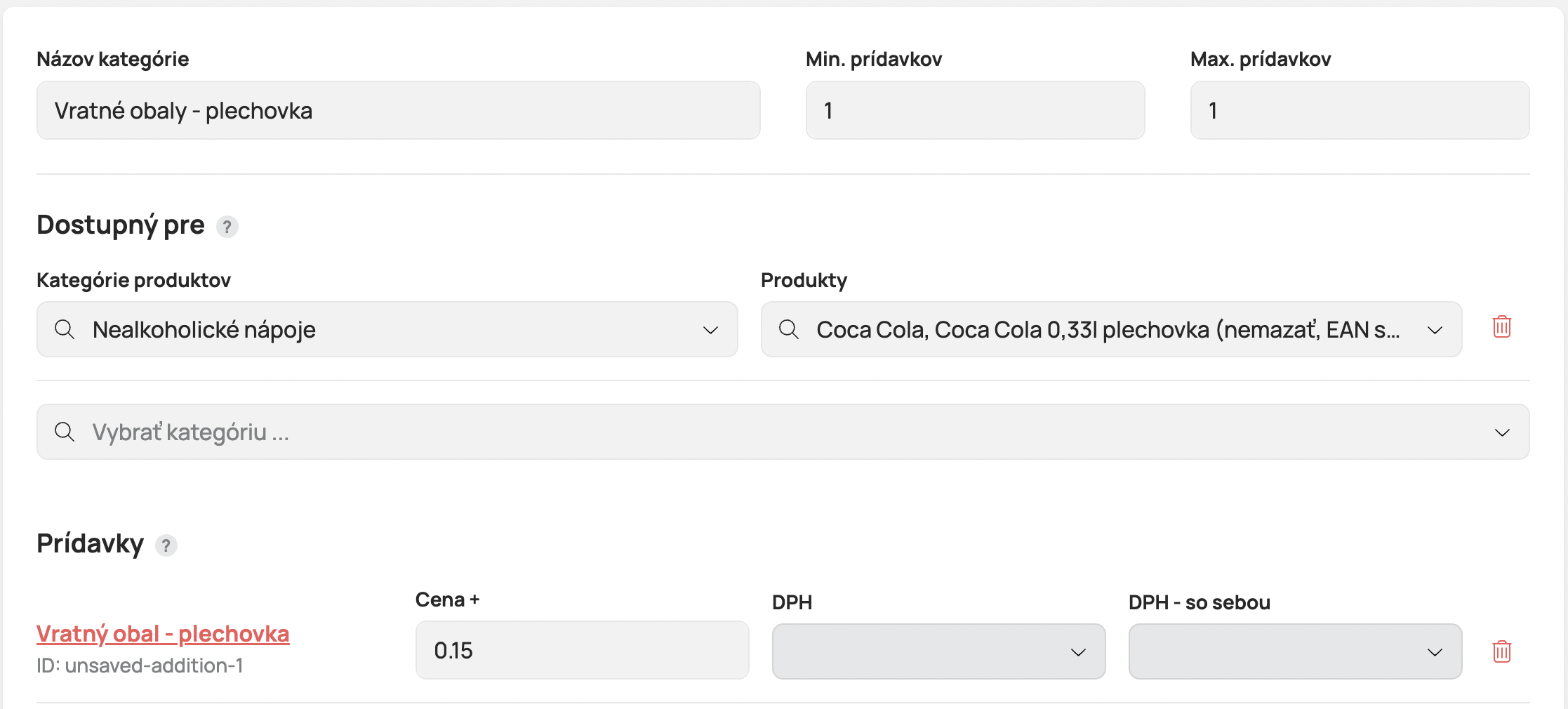Edit the Max. prídavkov field
Screen dimensions: 1568x709
(x=1360, y=110)
